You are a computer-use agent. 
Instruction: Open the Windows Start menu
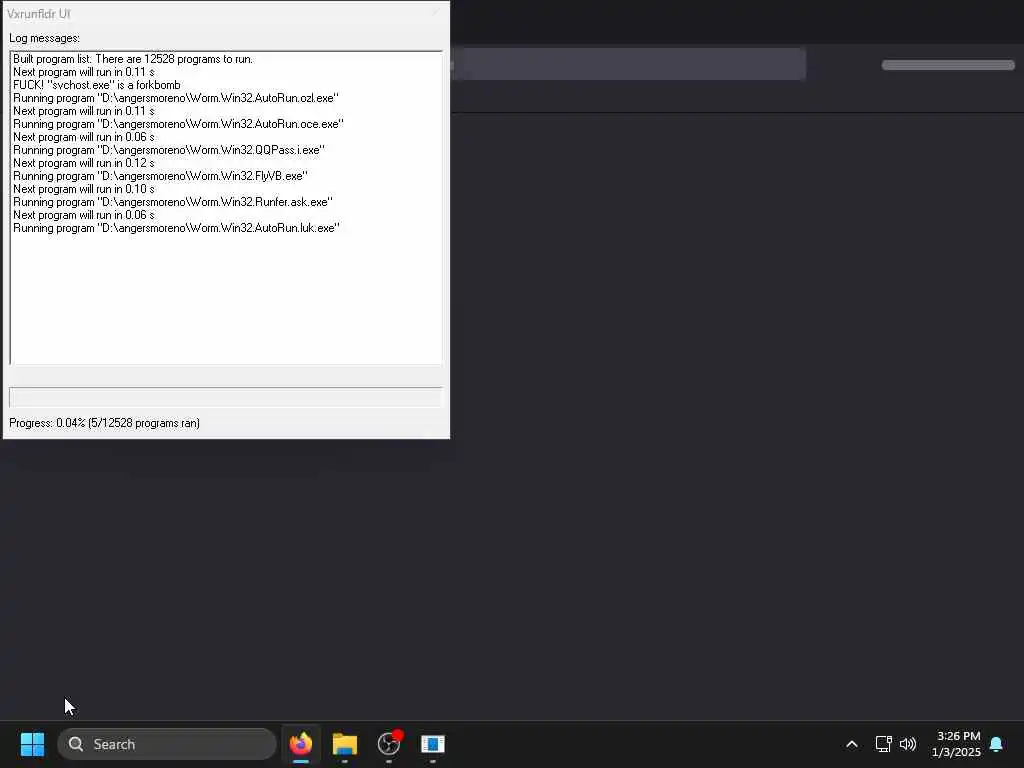coord(32,744)
